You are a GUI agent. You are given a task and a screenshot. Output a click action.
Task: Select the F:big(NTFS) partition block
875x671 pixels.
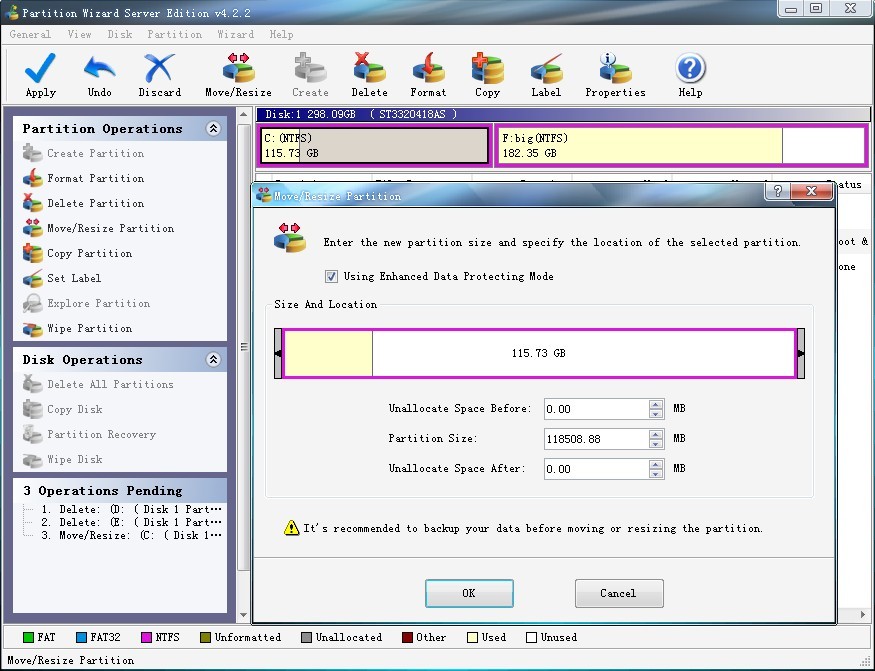click(681, 146)
